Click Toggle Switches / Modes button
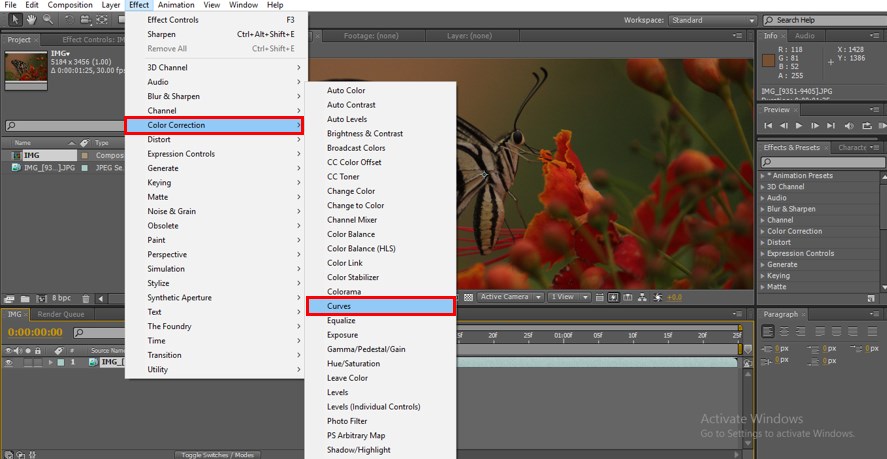 (218, 454)
